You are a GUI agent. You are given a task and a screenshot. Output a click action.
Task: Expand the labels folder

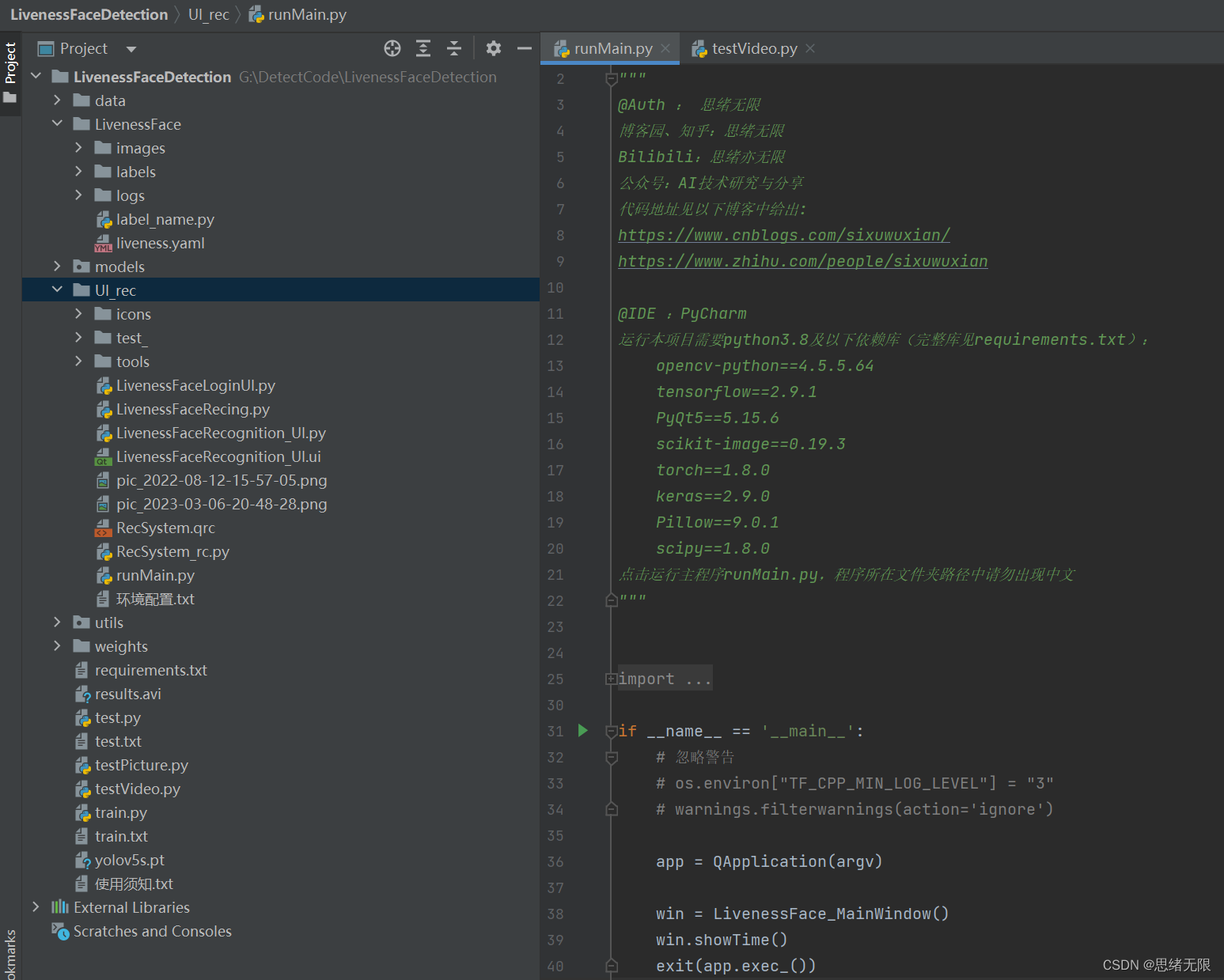tap(78, 171)
